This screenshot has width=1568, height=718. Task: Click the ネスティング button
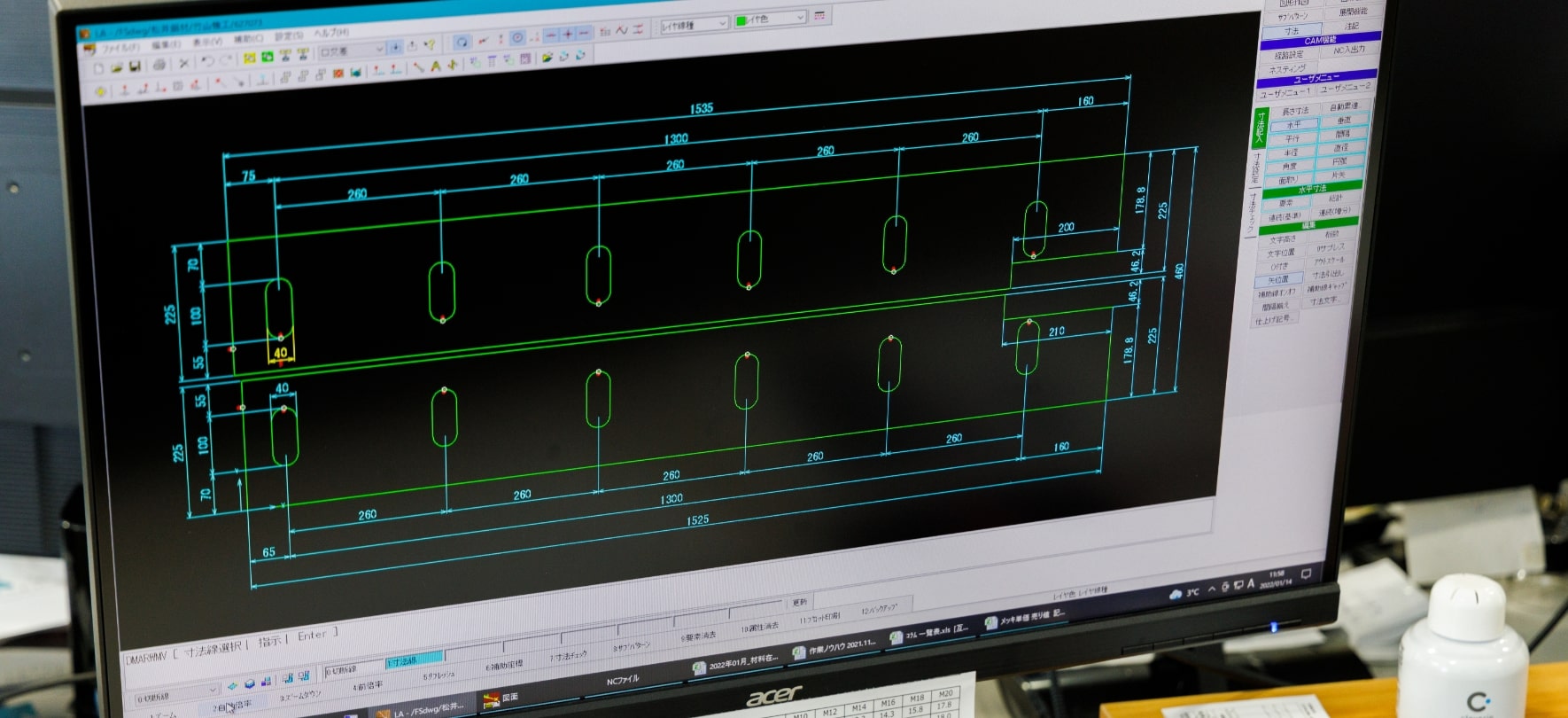click(1288, 68)
